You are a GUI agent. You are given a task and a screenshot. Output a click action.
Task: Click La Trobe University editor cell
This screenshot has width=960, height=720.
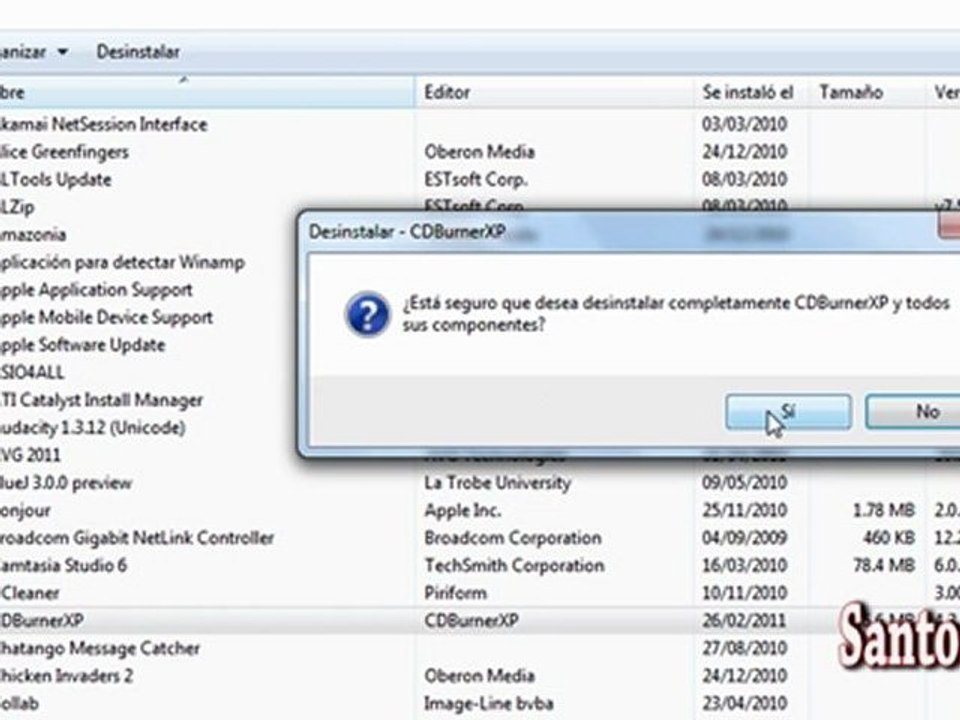[497, 482]
